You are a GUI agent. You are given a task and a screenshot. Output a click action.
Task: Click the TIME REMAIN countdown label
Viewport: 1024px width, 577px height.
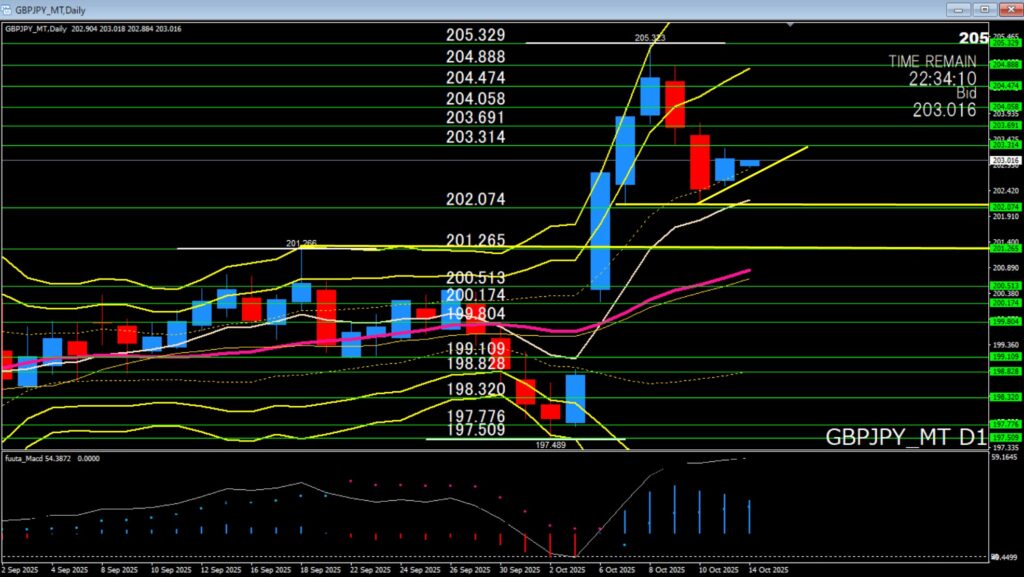(x=932, y=61)
